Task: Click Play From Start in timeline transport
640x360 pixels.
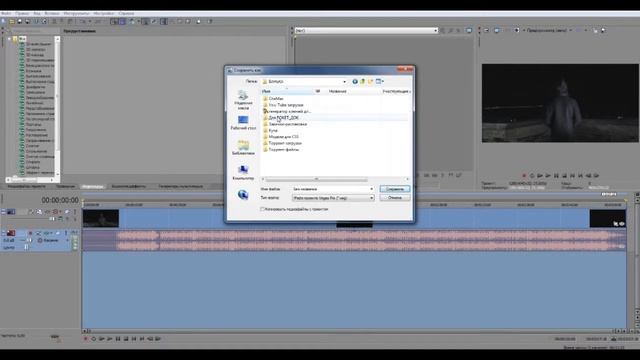Action: pyautogui.click(x=102, y=339)
